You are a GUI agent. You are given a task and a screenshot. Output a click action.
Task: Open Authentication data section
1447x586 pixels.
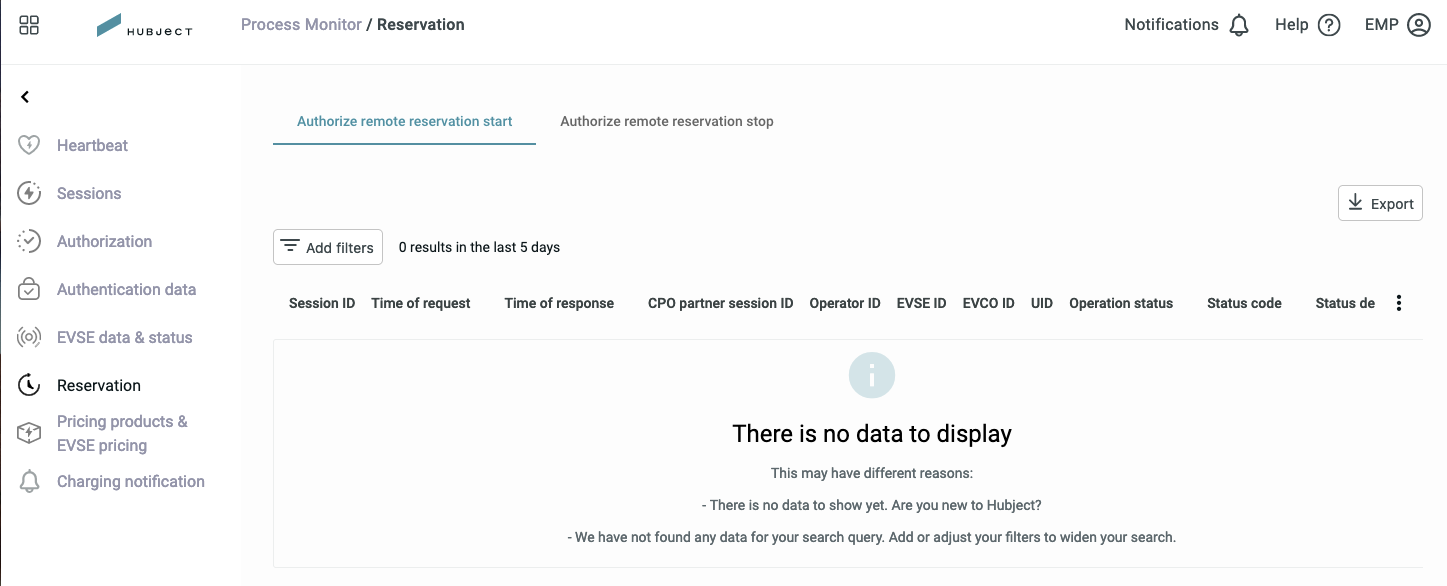(126, 289)
